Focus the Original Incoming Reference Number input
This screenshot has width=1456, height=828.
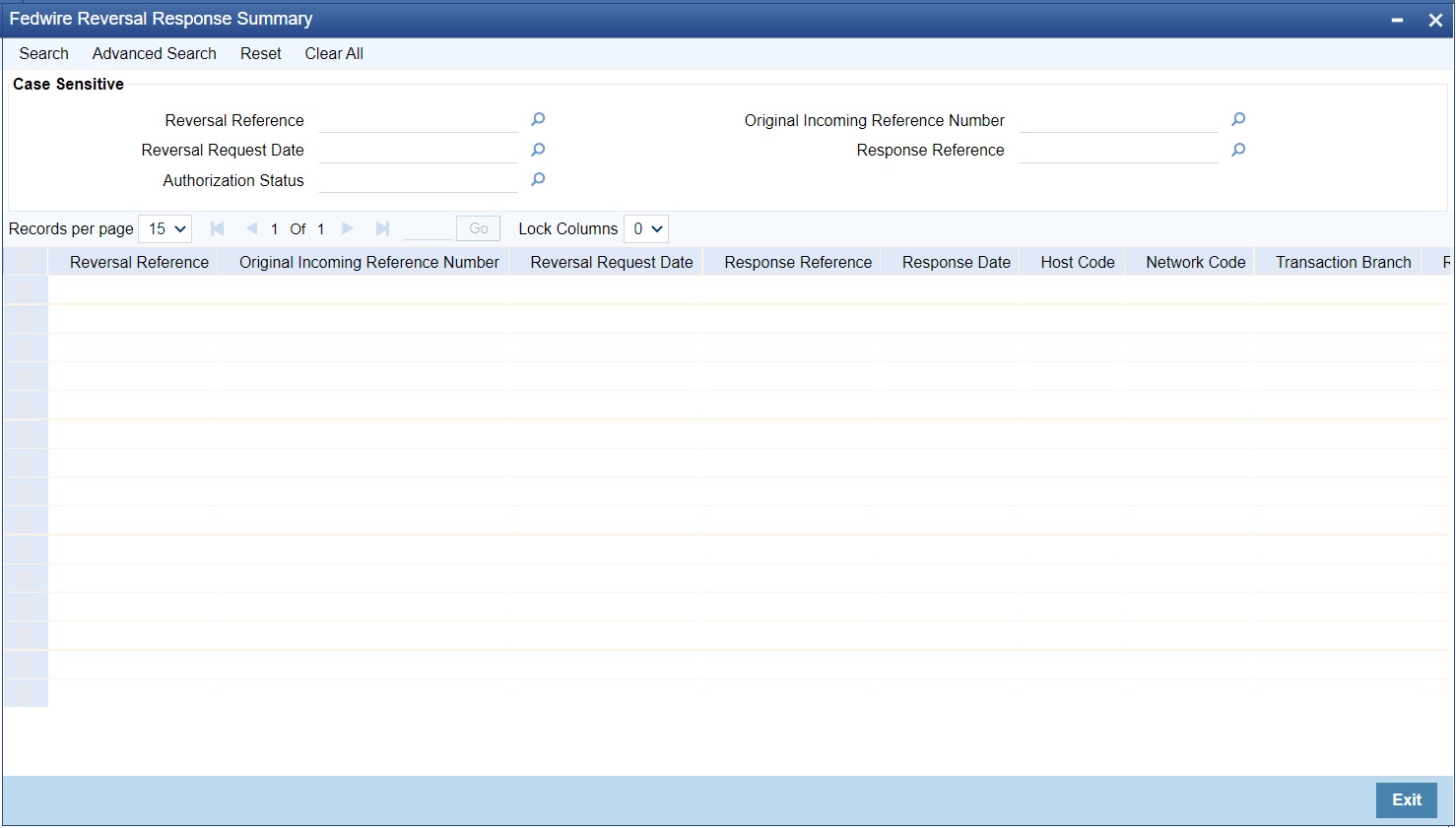click(1119, 120)
